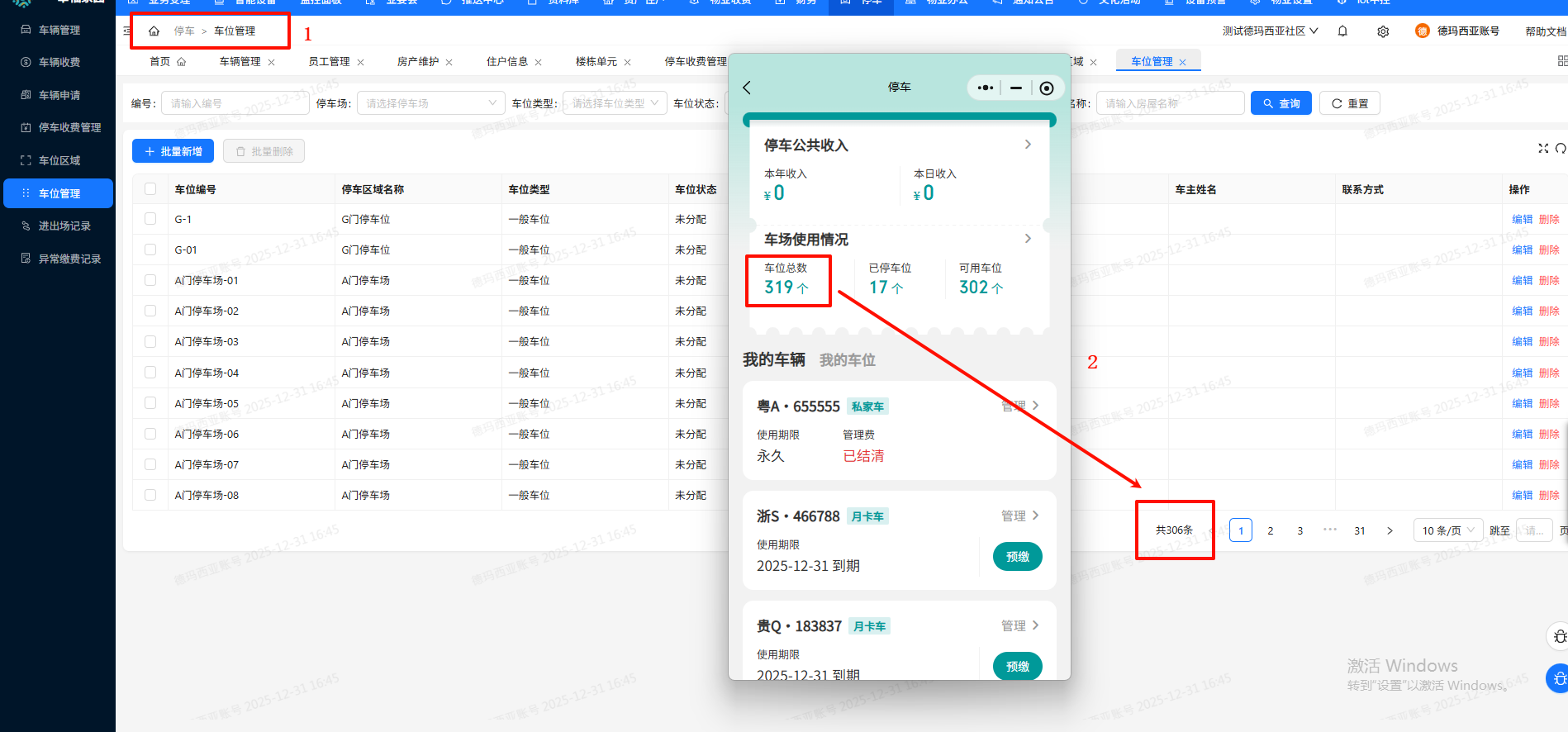Switch to the 首页 tab
Image resolution: width=1568 pixels, height=732 pixels.
pos(168,62)
